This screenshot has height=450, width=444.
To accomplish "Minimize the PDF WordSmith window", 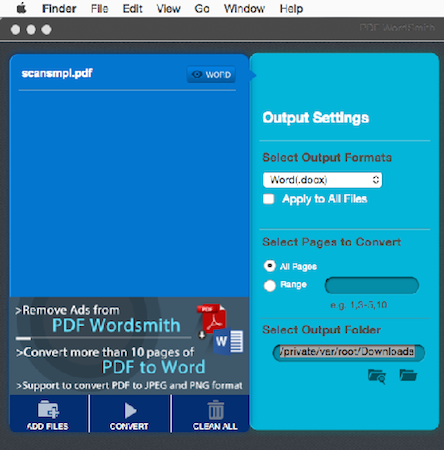I will [x=31, y=30].
